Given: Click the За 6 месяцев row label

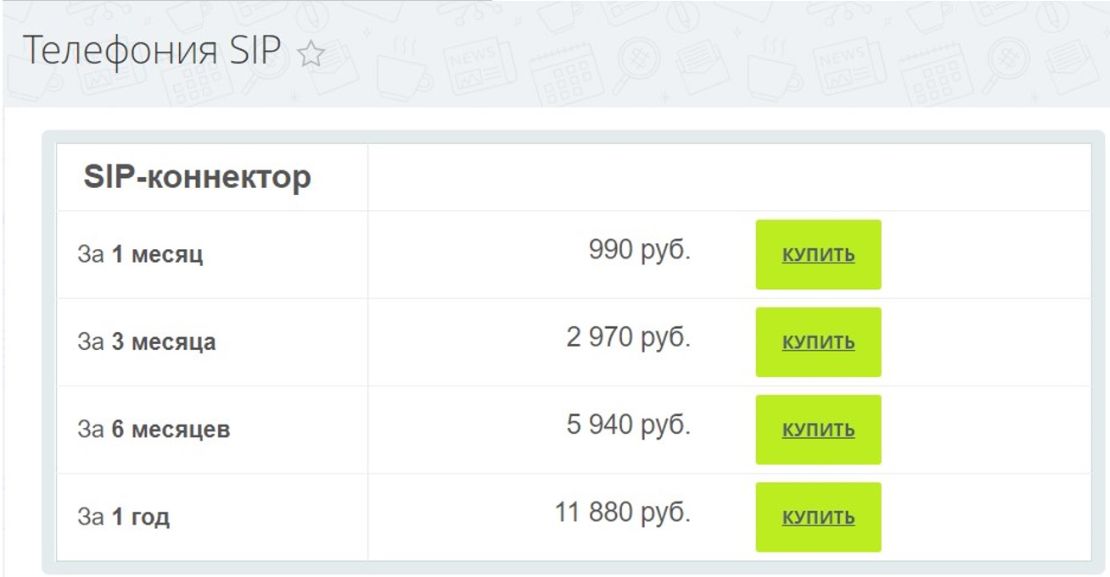Looking at the screenshot, I should pos(154,430).
